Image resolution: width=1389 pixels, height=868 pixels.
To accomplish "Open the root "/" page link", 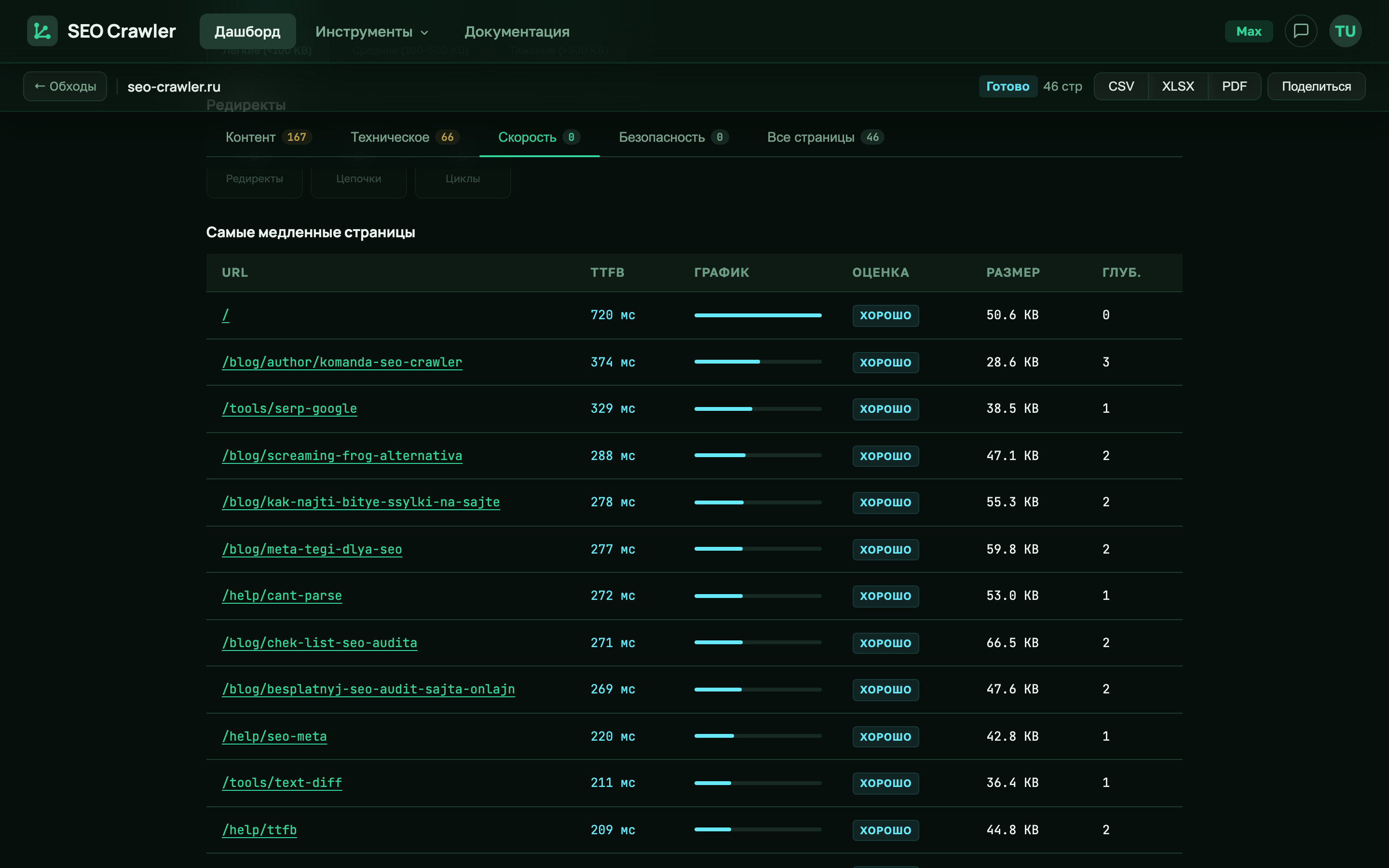I will click(x=226, y=315).
